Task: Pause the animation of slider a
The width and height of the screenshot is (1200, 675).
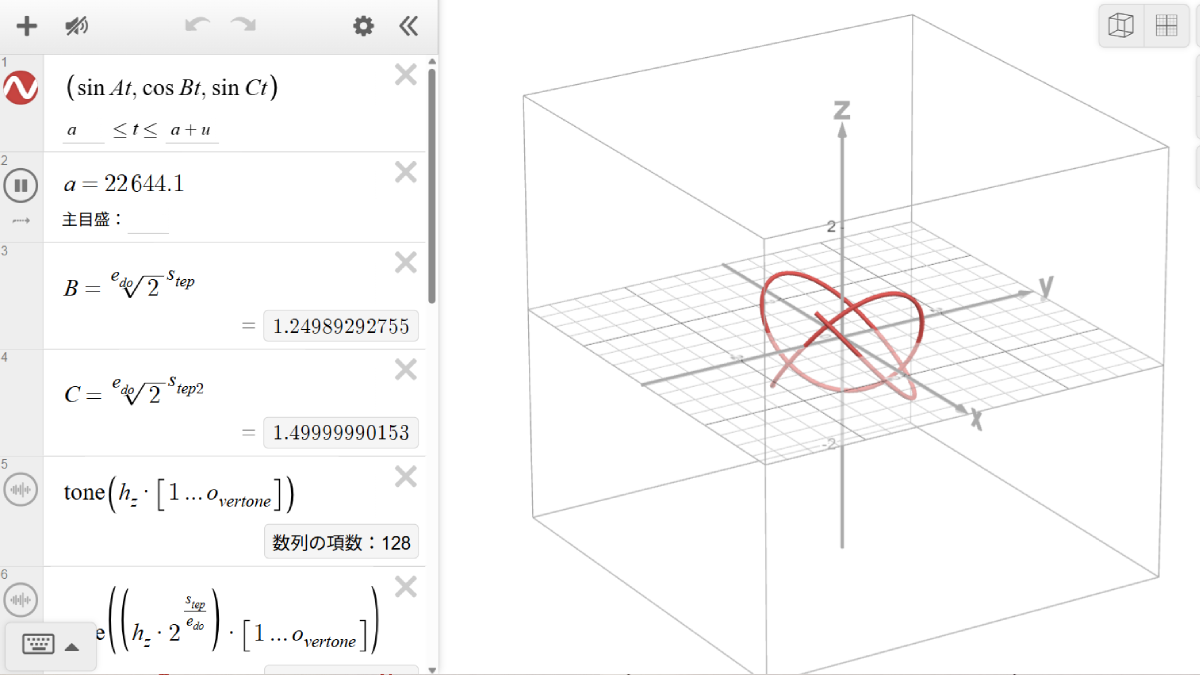Action: (20, 185)
